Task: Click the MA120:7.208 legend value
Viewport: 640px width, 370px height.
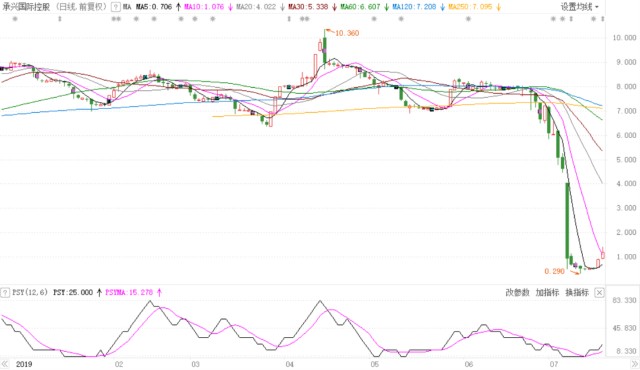Action: (414, 7)
